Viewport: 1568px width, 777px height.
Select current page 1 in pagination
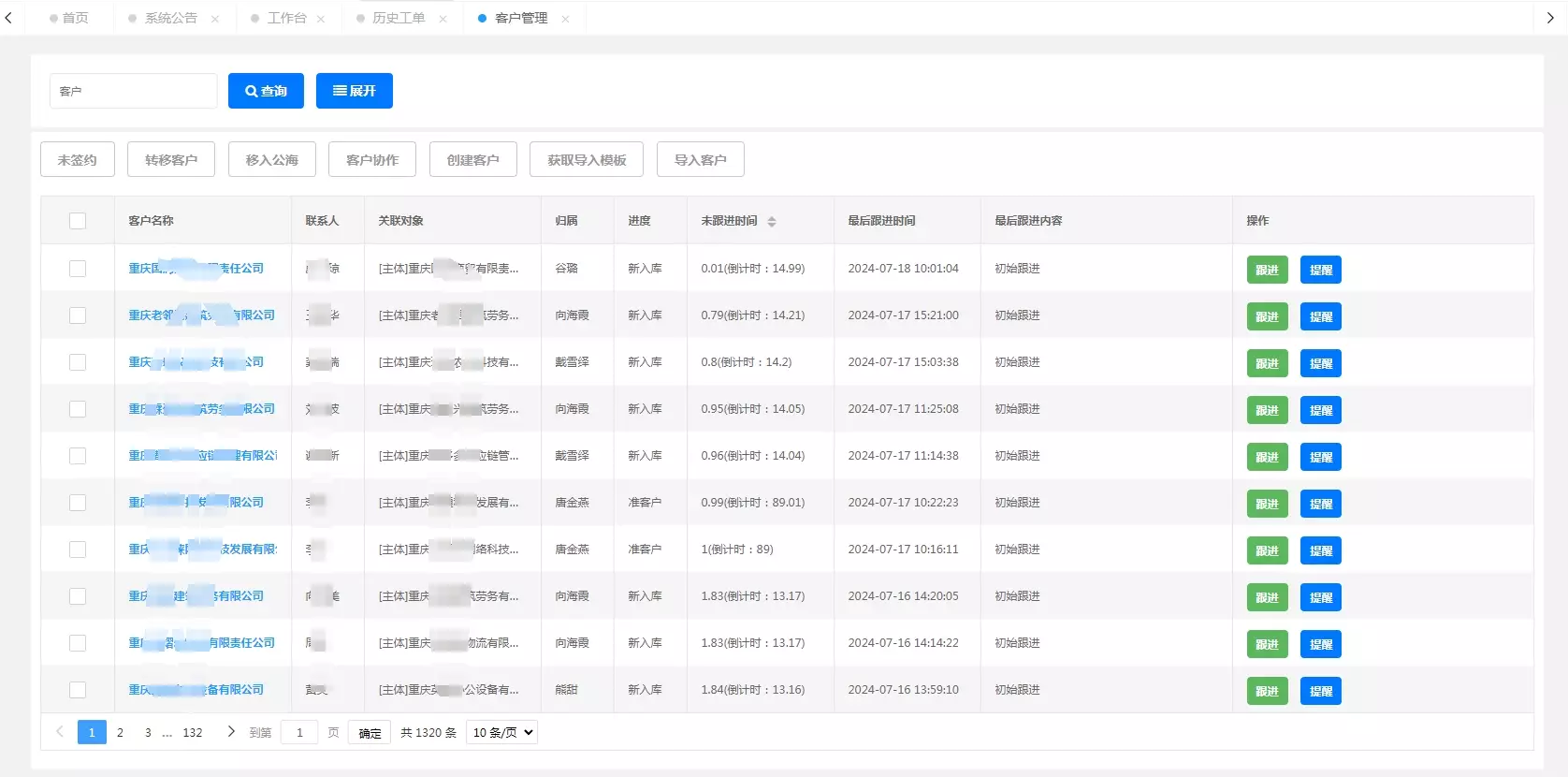tap(92, 733)
